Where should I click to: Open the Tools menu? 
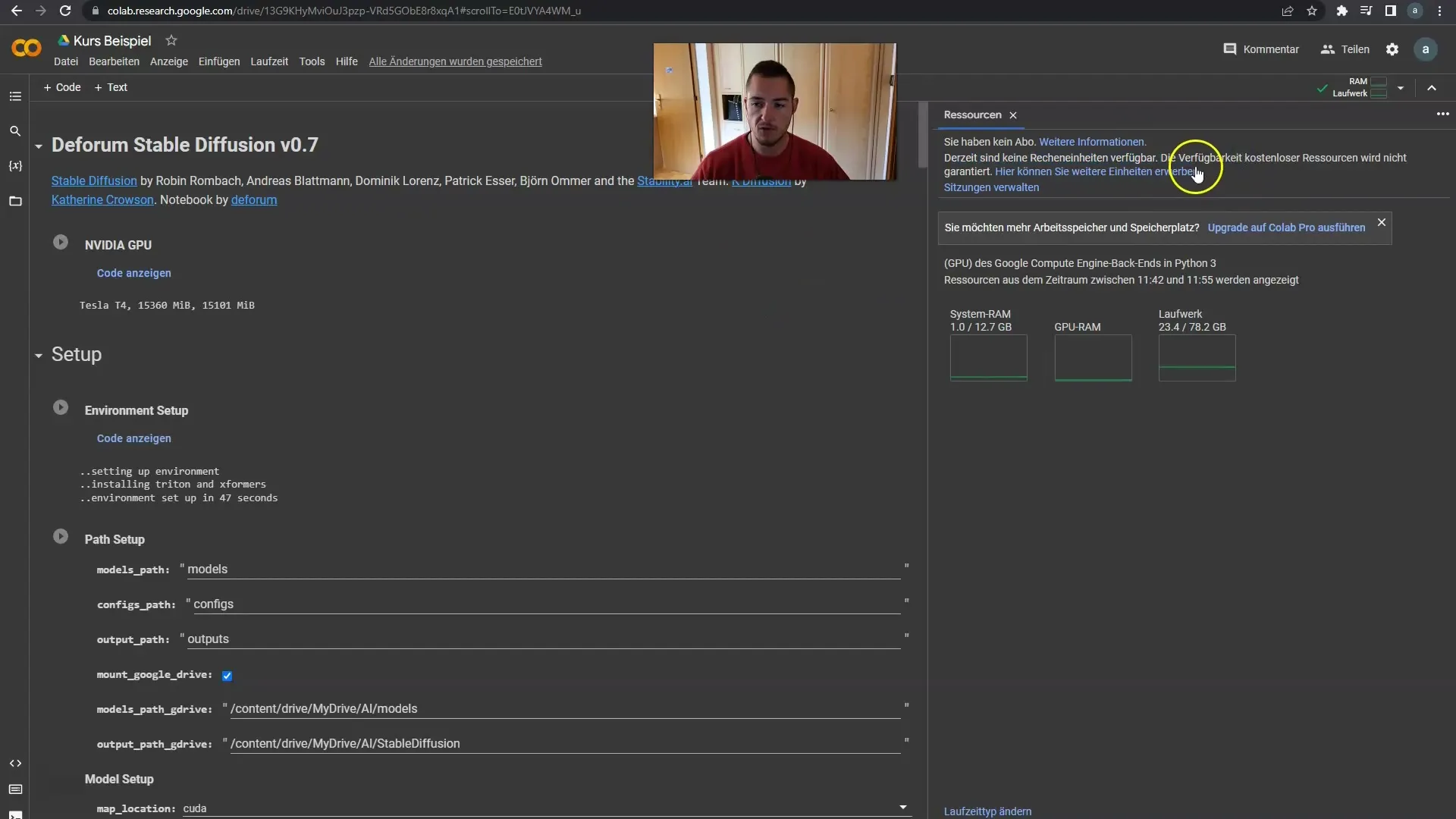point(312,61)
